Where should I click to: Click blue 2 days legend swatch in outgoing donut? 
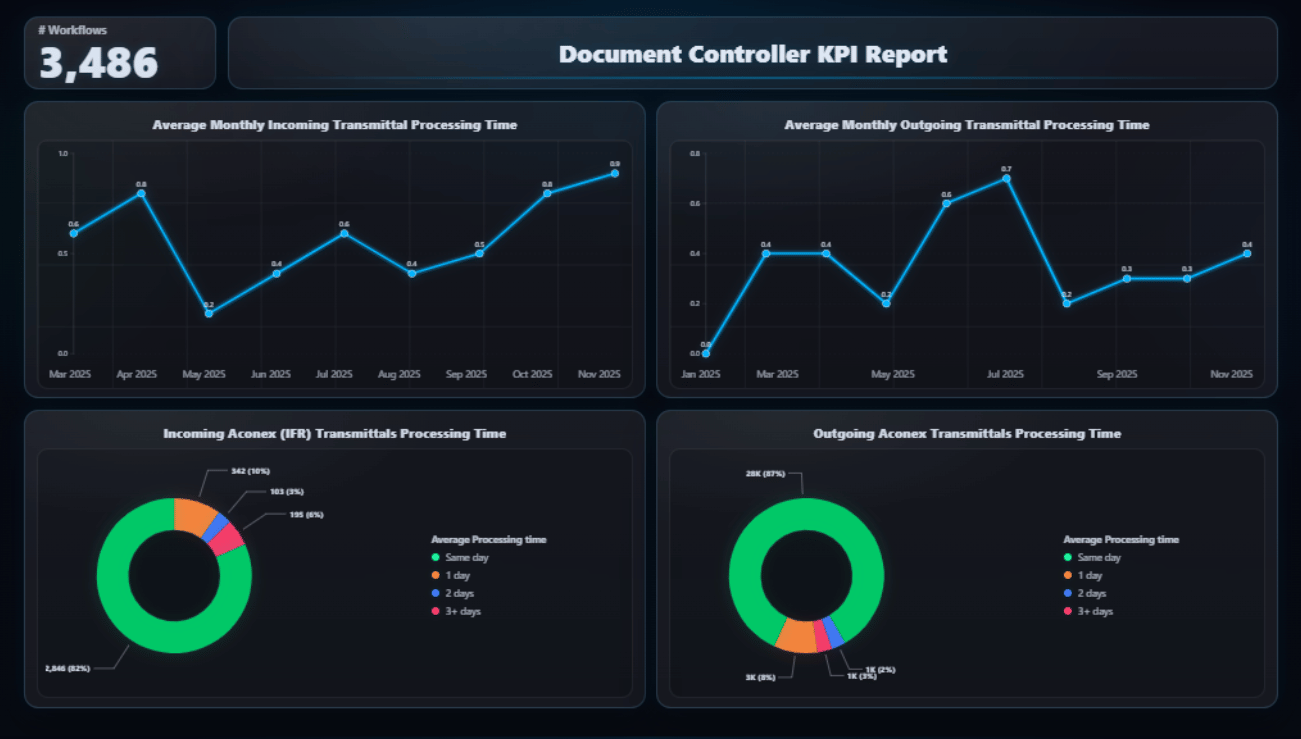pos(1068,593)
